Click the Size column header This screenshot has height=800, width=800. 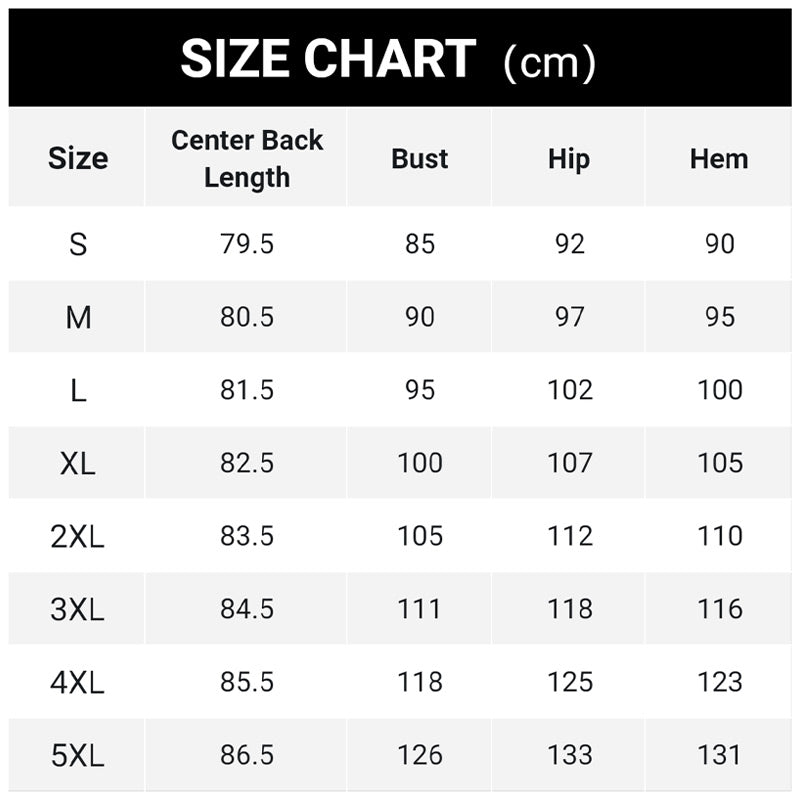[78, 158]
